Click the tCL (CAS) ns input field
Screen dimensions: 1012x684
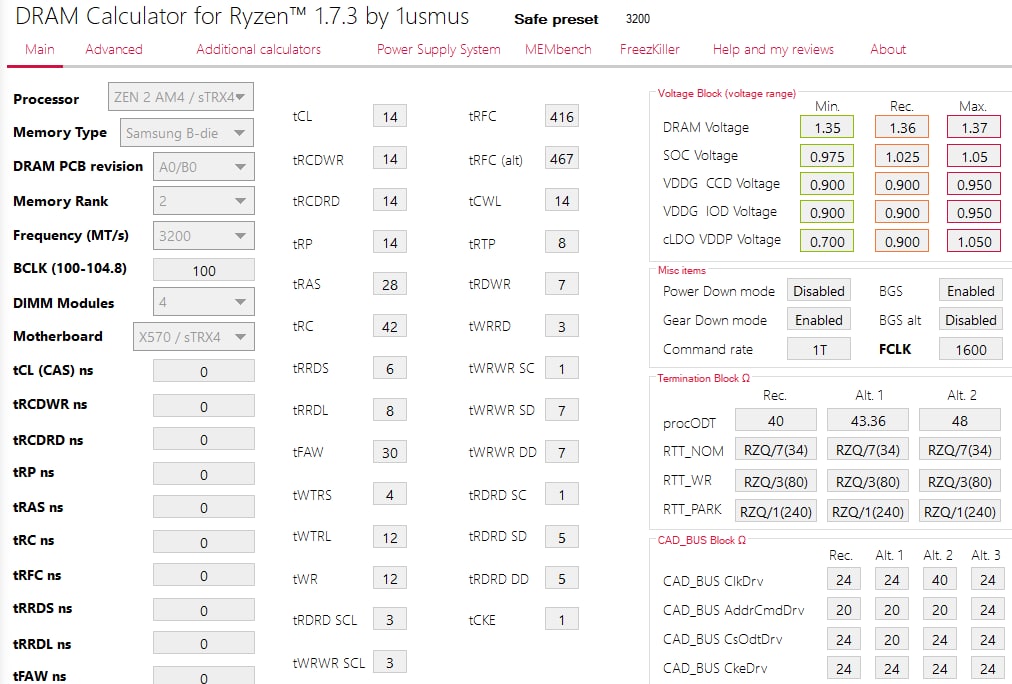click(x=203, y=371)
